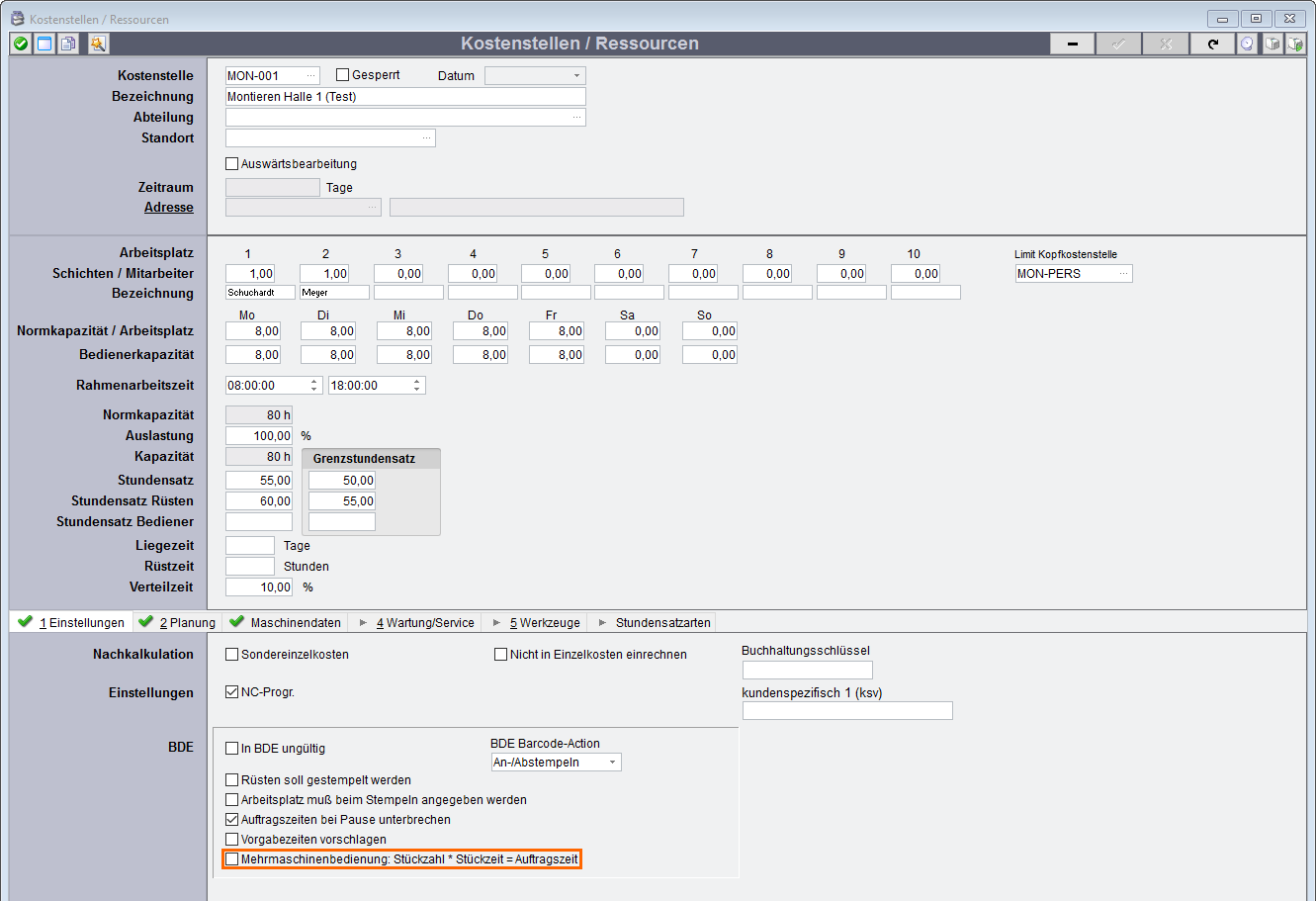Uncheck the NC-Progr. checkbox
The height and width of the screenshot is (901, 1316).
[232, 692]
